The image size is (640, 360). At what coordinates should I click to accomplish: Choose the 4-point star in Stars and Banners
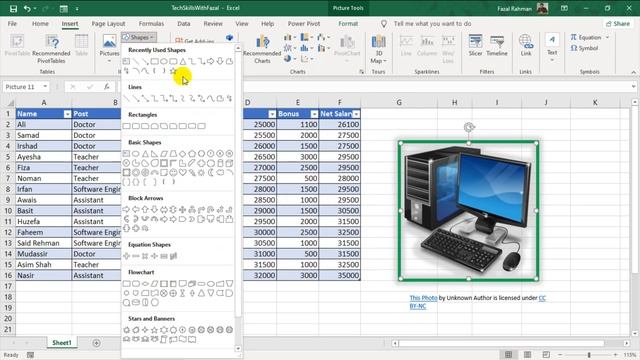coord(145,330)
